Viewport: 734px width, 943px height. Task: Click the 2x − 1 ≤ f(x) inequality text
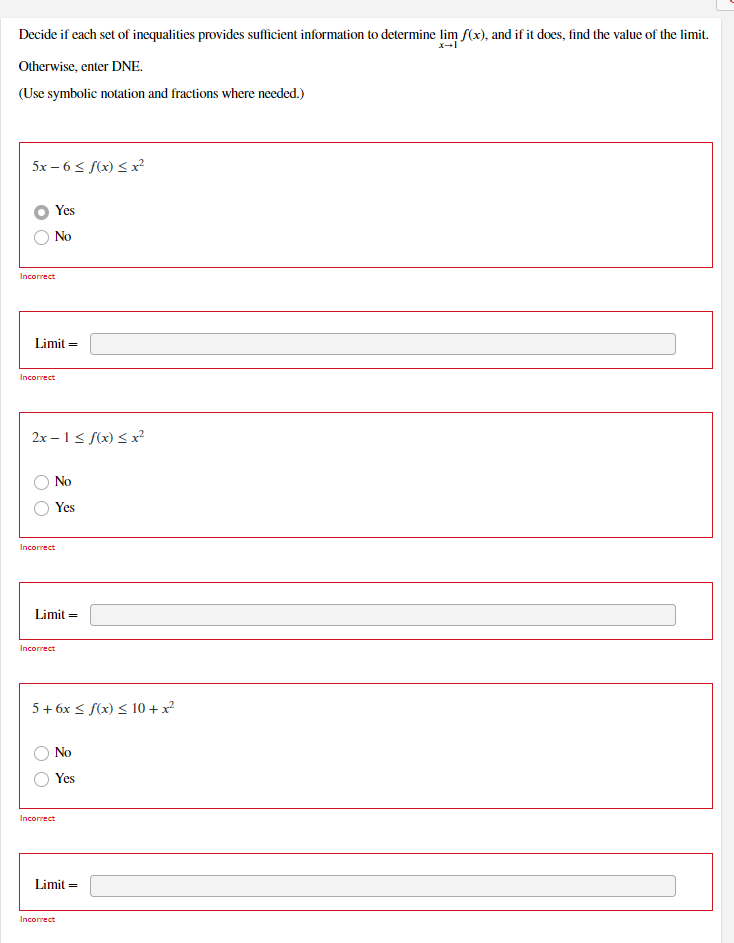(87, 435)
